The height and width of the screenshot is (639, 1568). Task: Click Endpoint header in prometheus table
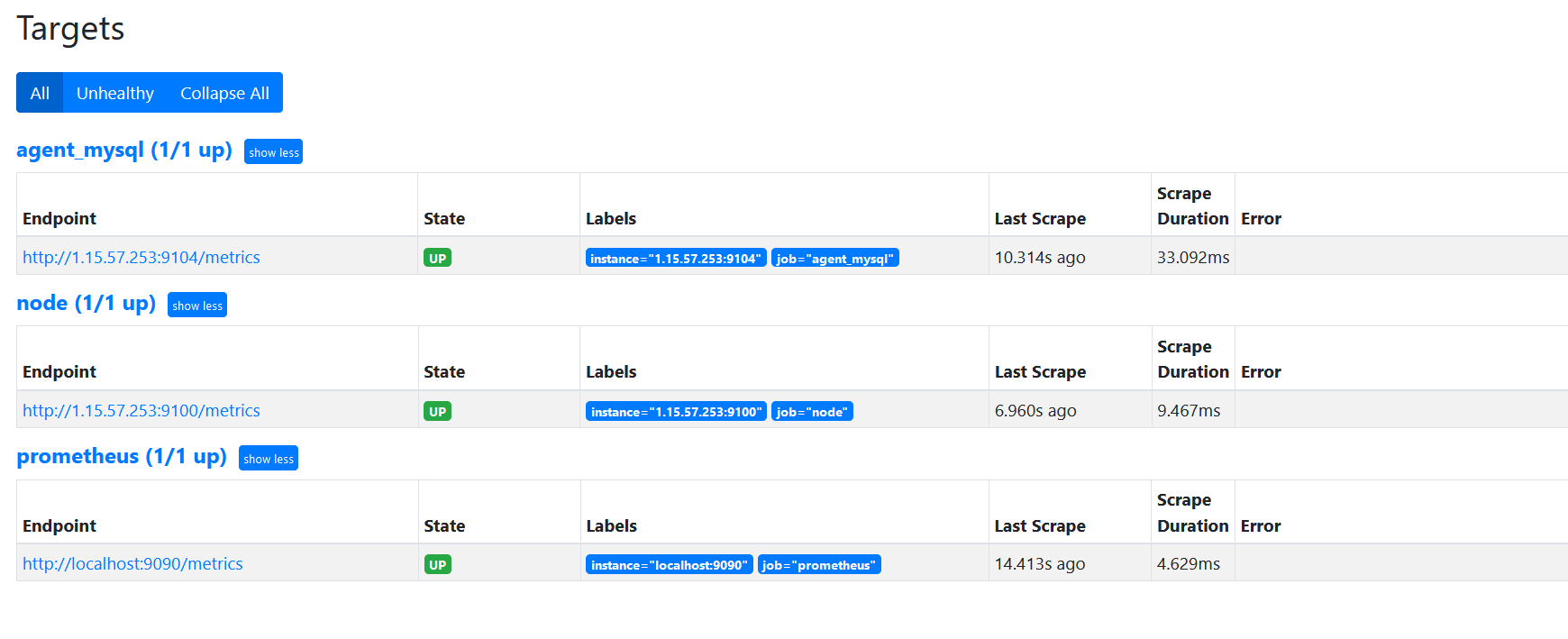(x=59, y=525)
